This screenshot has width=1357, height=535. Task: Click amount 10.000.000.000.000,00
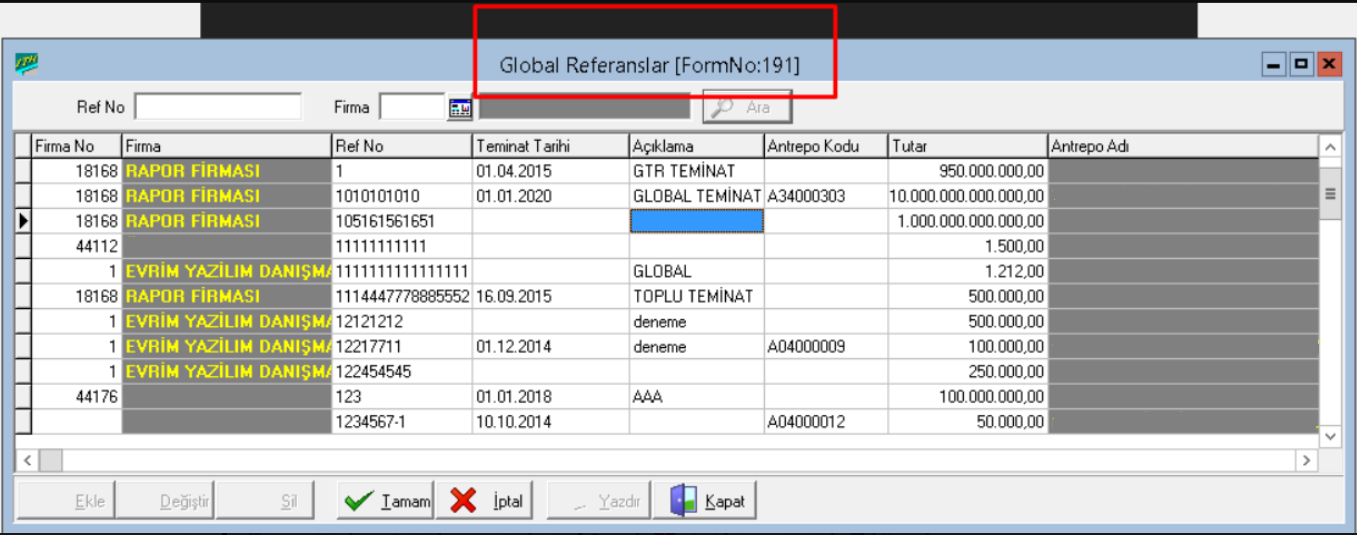(x=968, y=196)
